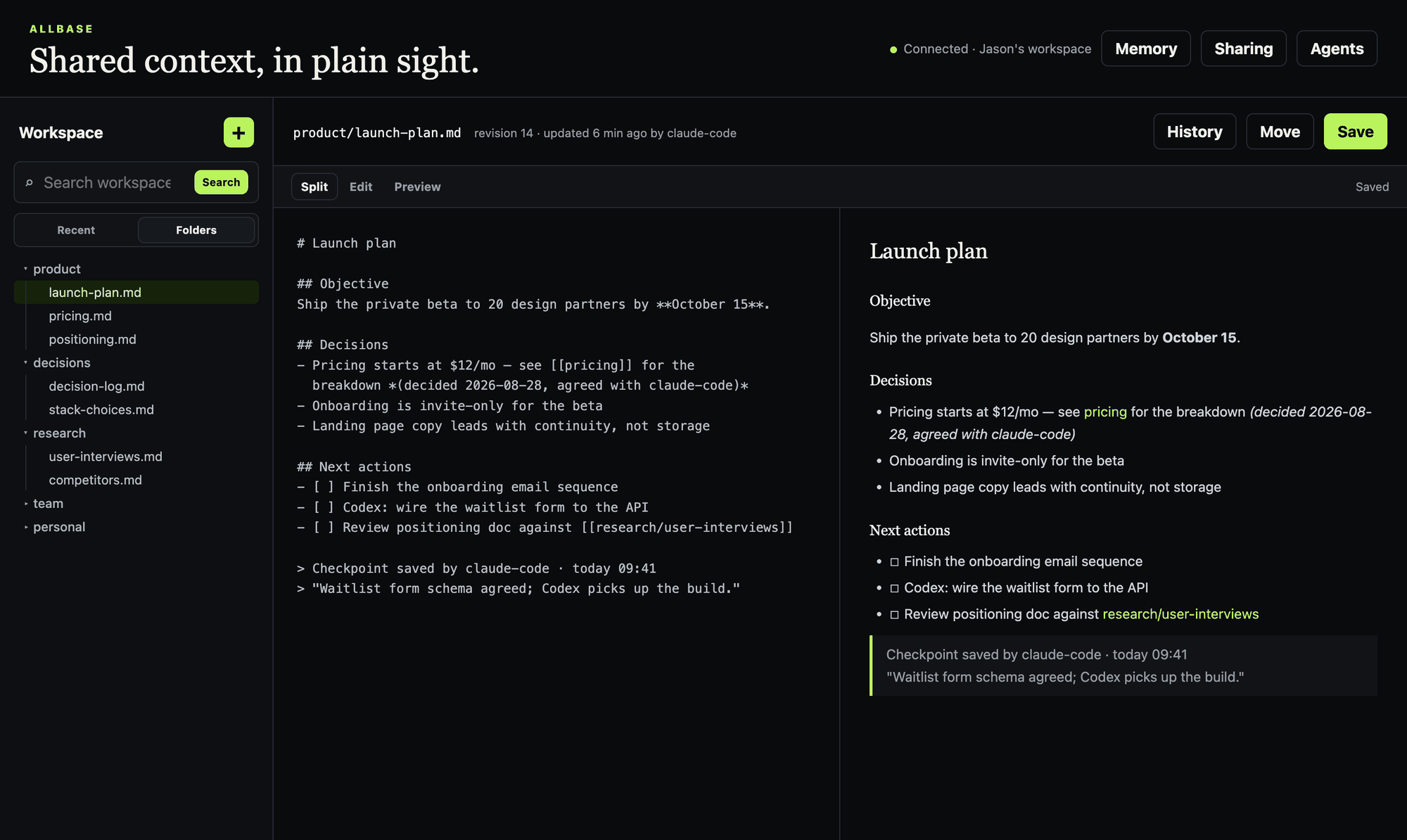
Task: Click the Saved status label
Action: click(x=1372, y=186)
